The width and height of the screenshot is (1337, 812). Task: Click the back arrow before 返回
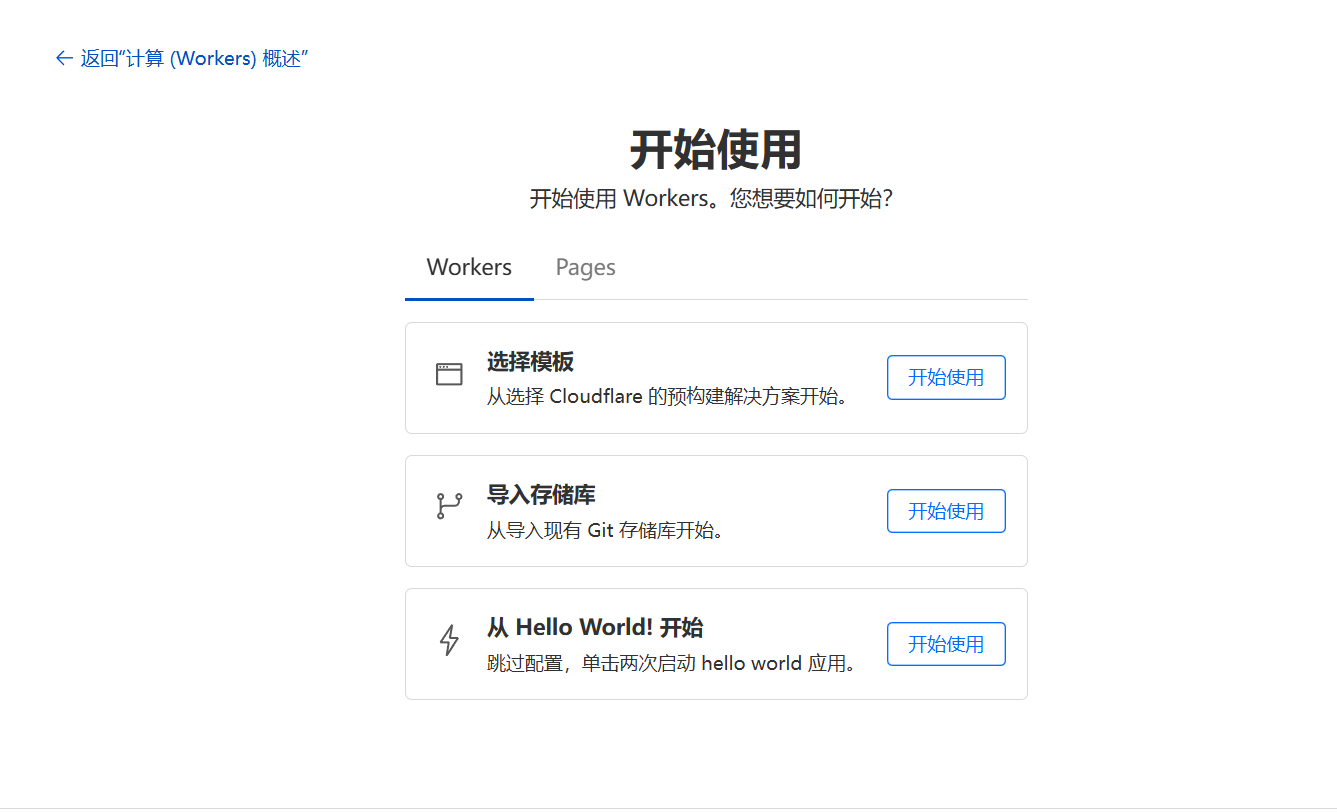pyautogui.click(x=64, y=58)
